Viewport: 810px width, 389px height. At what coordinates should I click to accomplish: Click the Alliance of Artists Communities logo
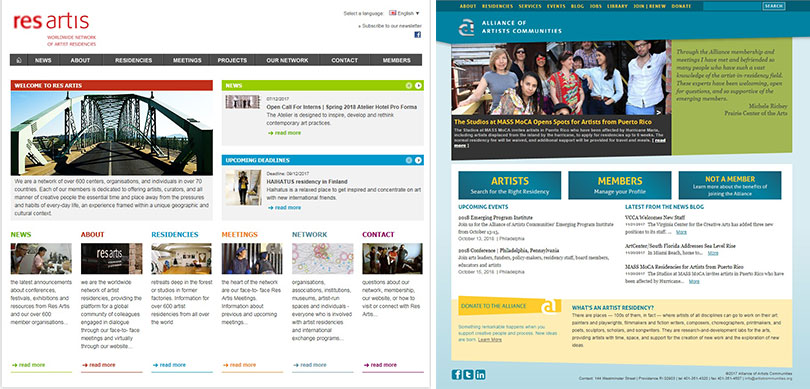(x=510, y=27)
